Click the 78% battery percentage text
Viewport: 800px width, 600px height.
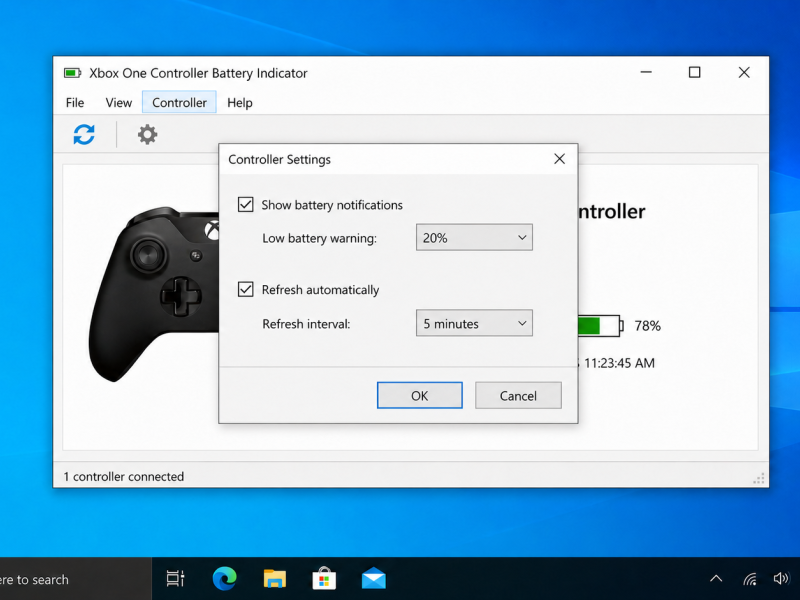pyautogui.click(x=647, y=326)
